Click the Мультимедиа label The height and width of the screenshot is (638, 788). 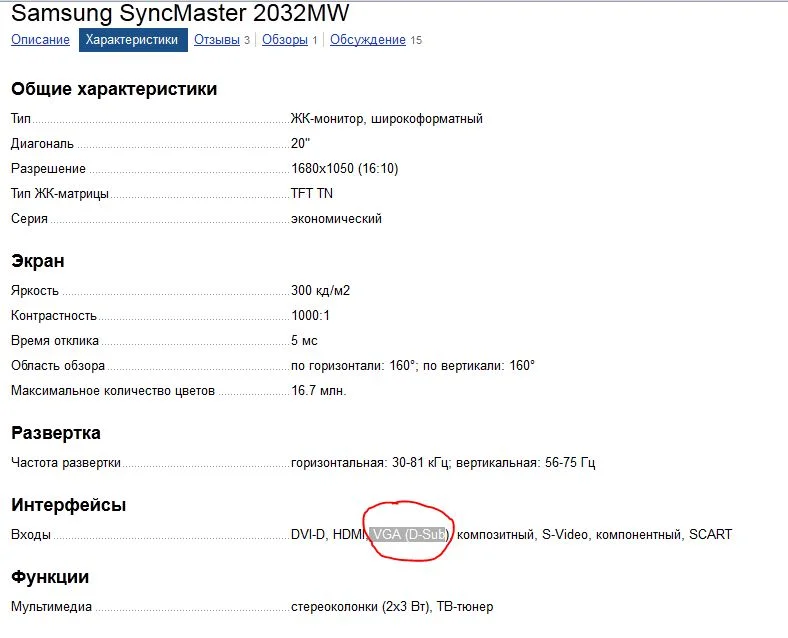(51, 607)
